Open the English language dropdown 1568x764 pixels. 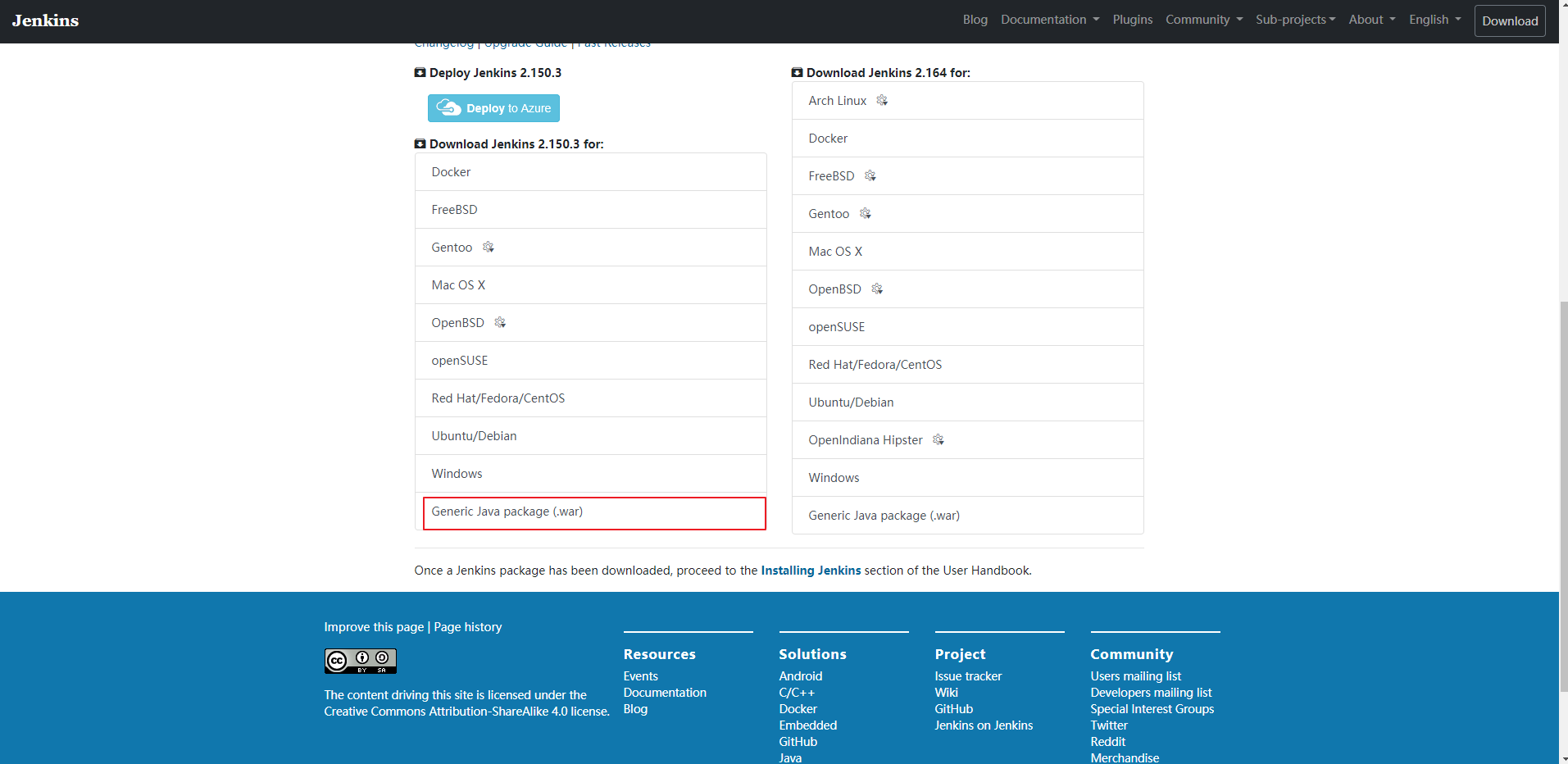pyautogui.click(x=1435, y=20)
